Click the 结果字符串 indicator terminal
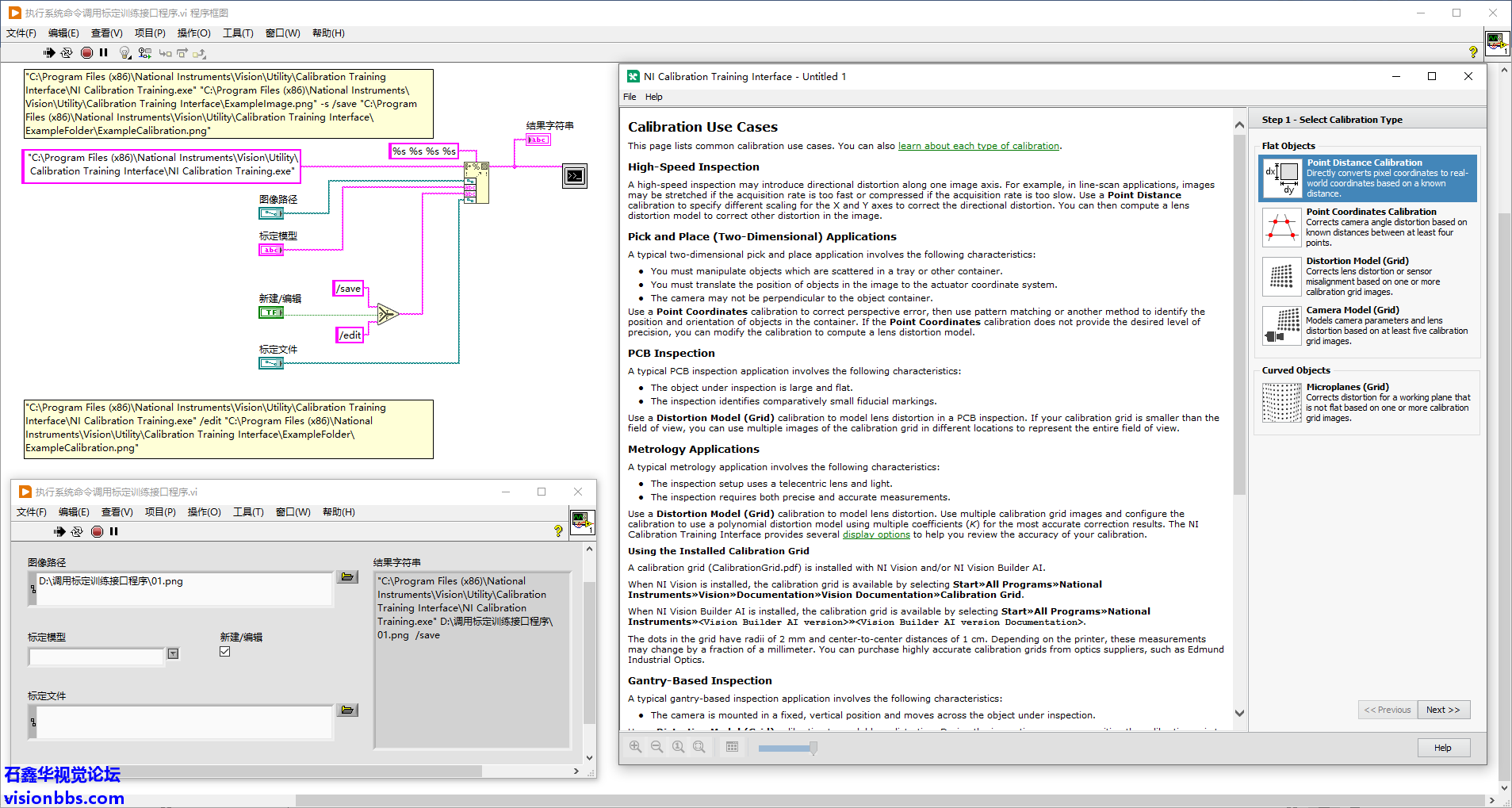The height and width of the screenshot is (808, 1512). [538, 140]
